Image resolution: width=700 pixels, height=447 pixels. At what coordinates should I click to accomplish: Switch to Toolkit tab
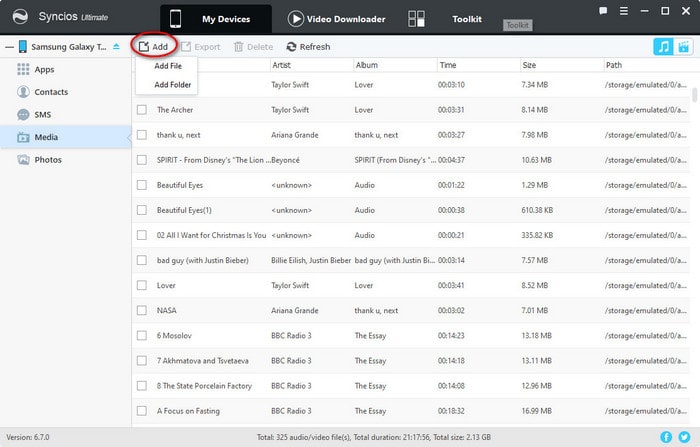(x=467, y=19)
